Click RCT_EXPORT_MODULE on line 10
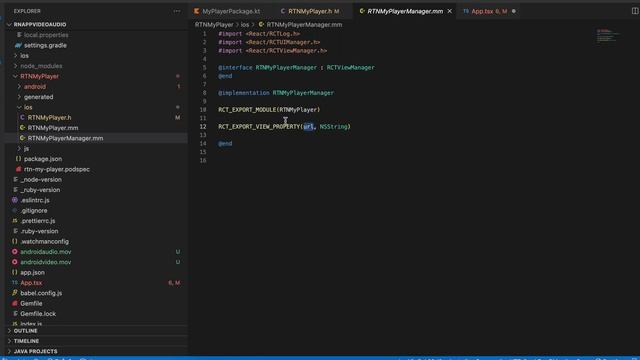Screen dimensions: 640x360 247,109
